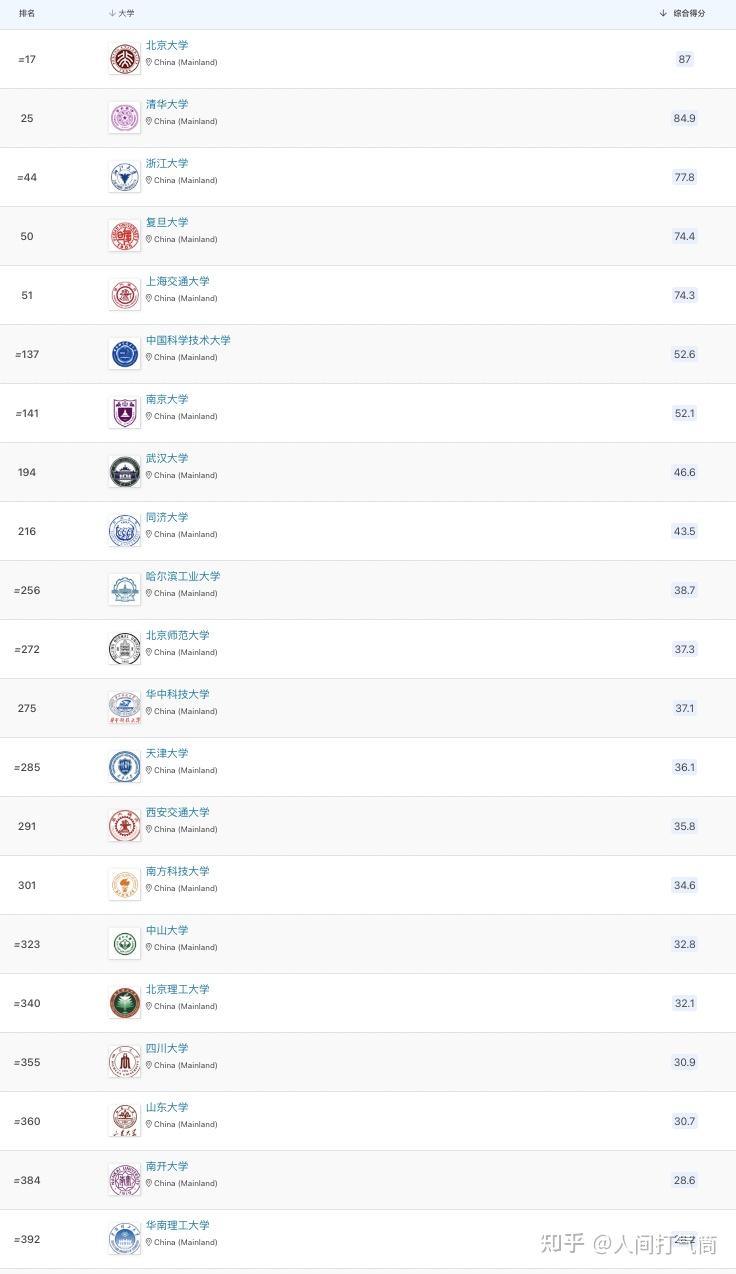Click the Peking University (北京大学) logo

pos(125,59)
